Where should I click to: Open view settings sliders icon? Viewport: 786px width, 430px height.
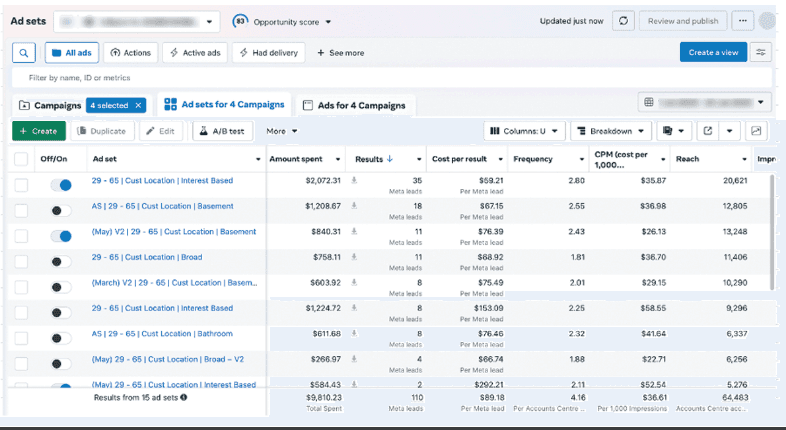[x=760, y=52]
